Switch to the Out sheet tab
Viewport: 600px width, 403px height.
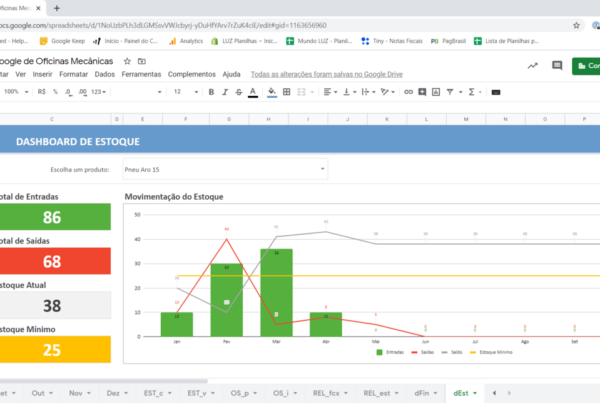coord(41,393)
